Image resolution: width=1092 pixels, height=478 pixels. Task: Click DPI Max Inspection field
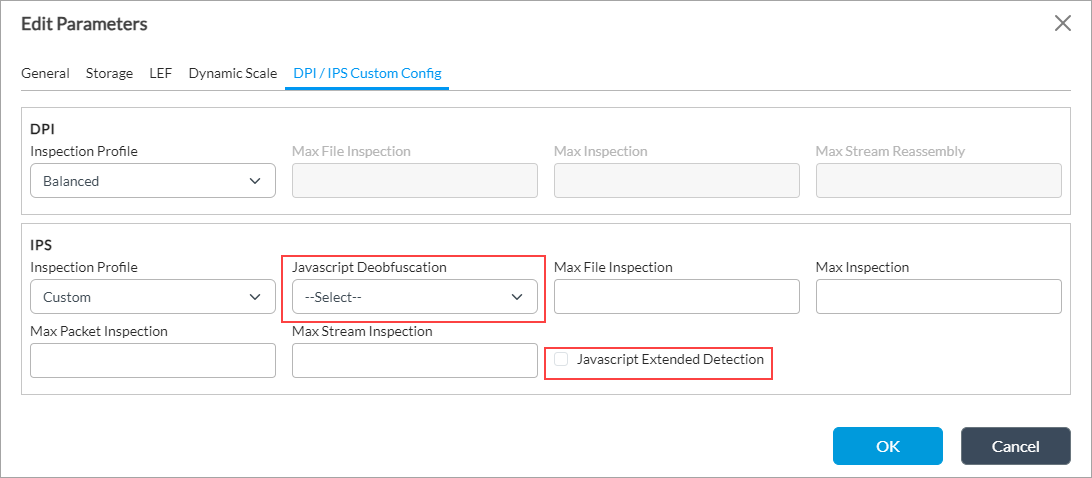click(676, 181)
